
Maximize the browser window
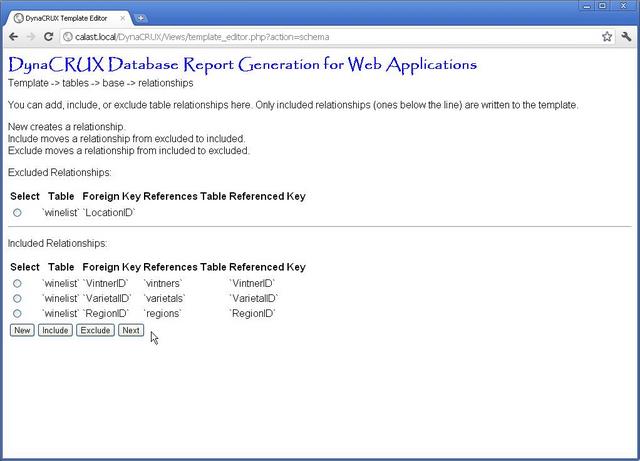(602, 6)
